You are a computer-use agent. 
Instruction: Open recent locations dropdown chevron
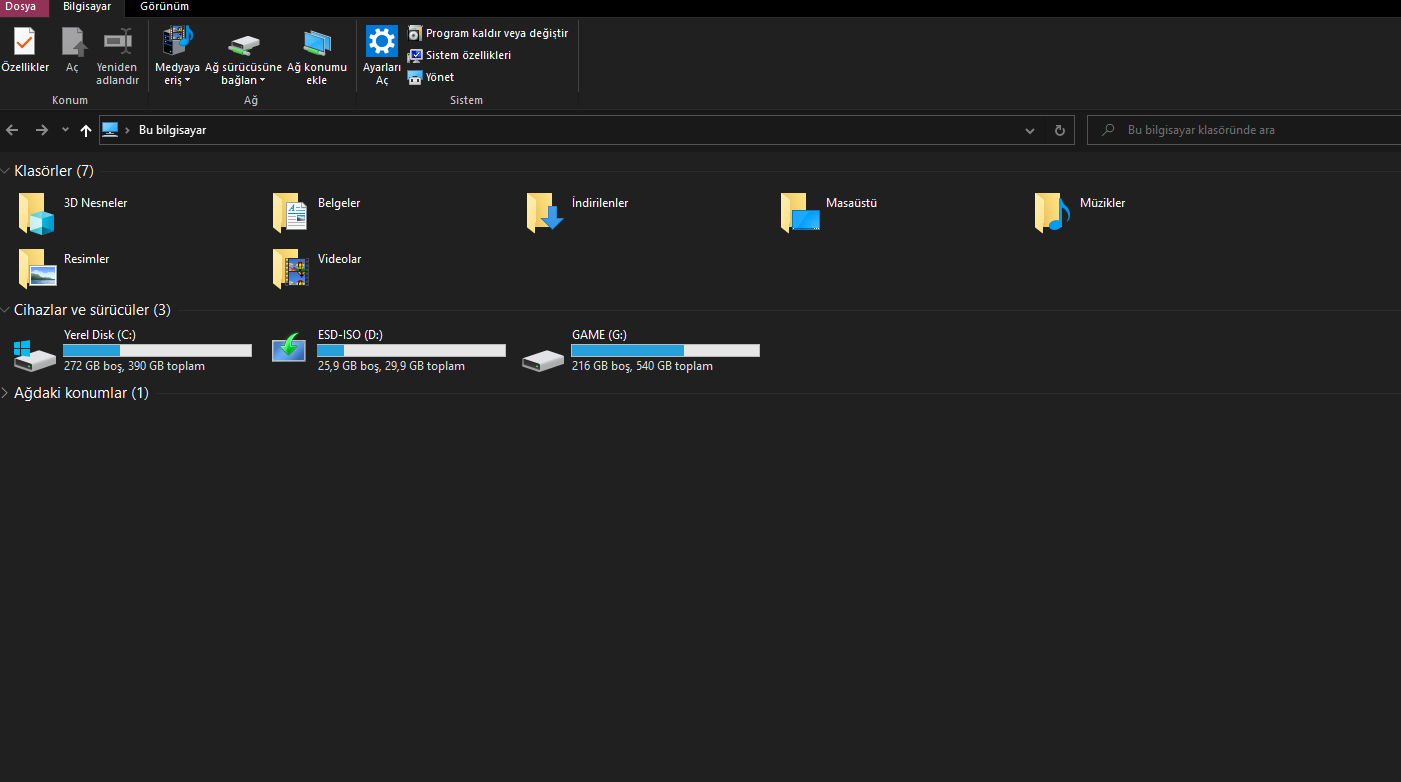tap(65, 130)
